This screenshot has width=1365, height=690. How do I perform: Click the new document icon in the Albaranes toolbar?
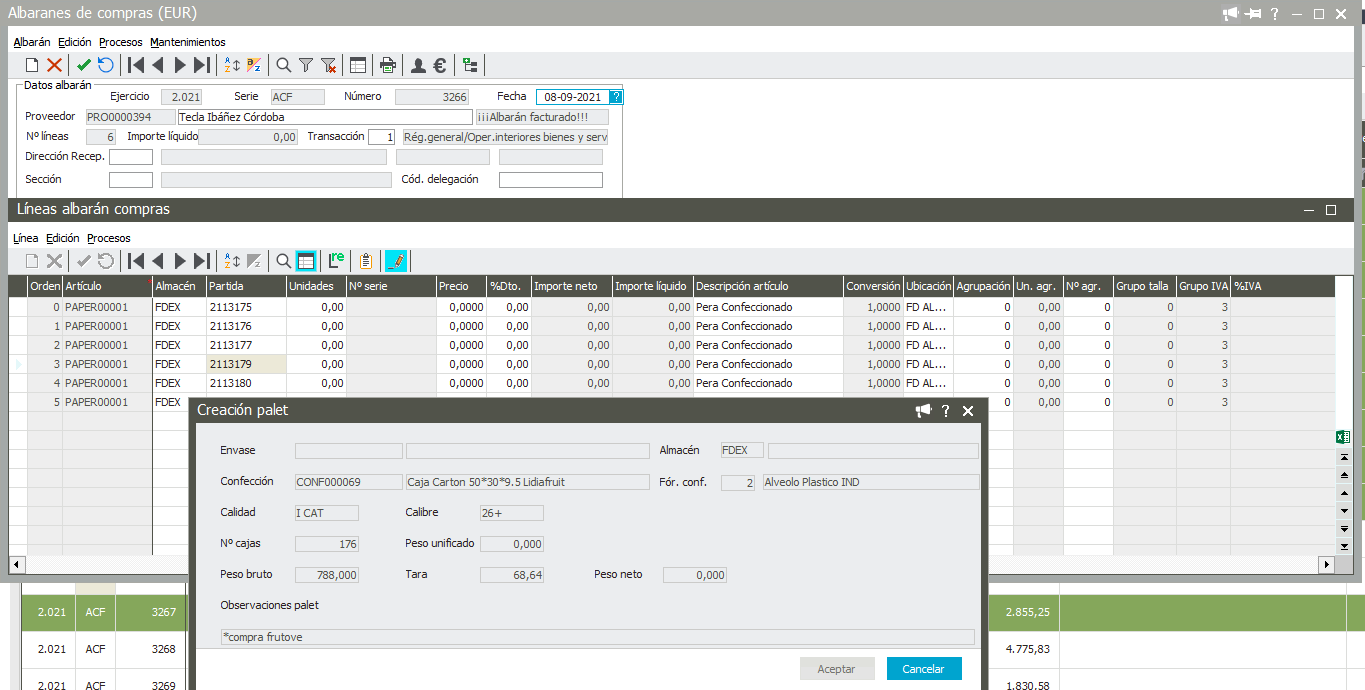coord(32,65)
